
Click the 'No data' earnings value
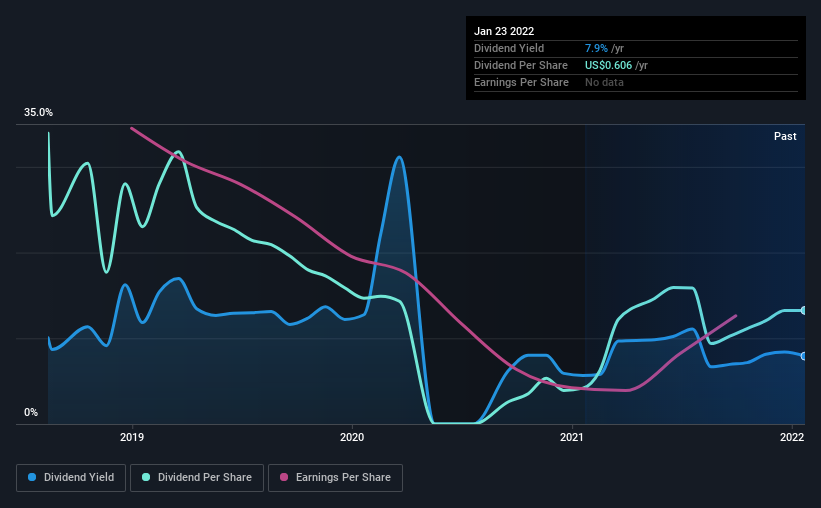click(x=604, y=82)
